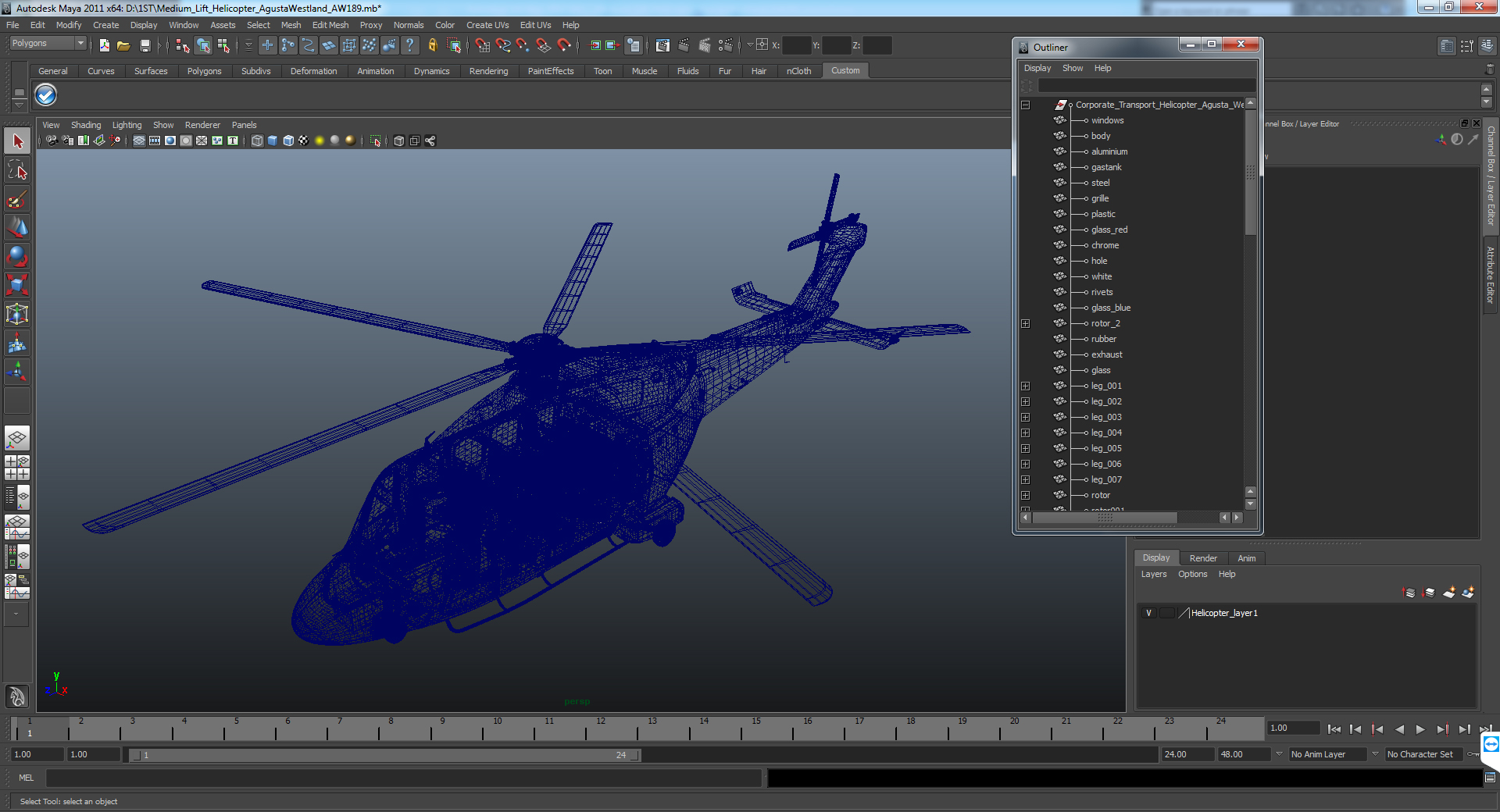Open the No Character Set dropdown arrow

pos(1376,754)
